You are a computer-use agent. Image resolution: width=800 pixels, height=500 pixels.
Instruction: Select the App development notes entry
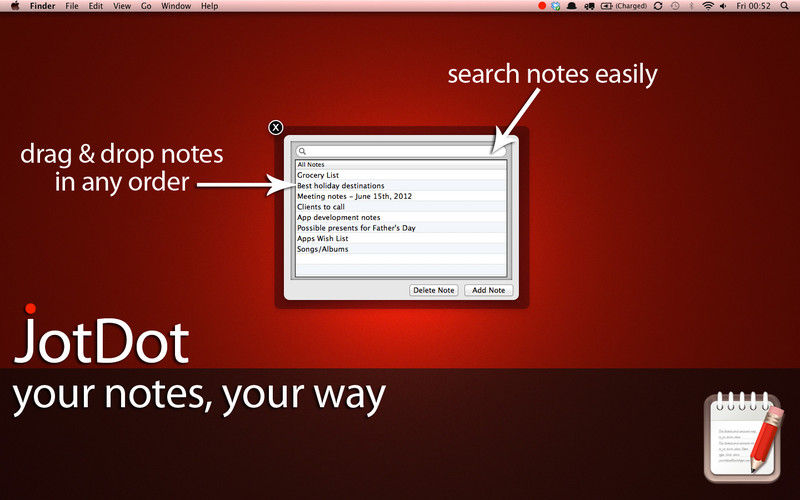coord(401,217)
